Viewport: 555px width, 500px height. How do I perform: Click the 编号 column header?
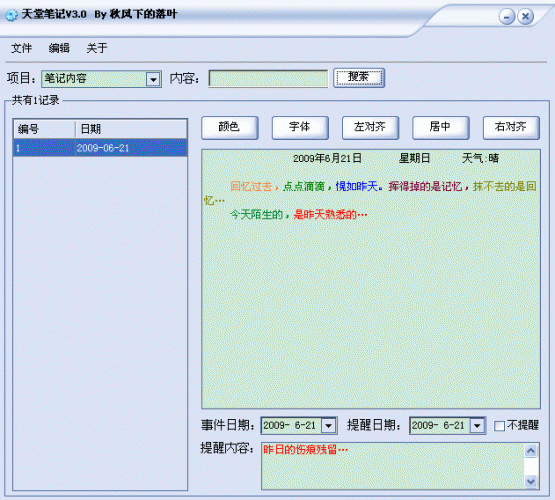pos(44,129)
